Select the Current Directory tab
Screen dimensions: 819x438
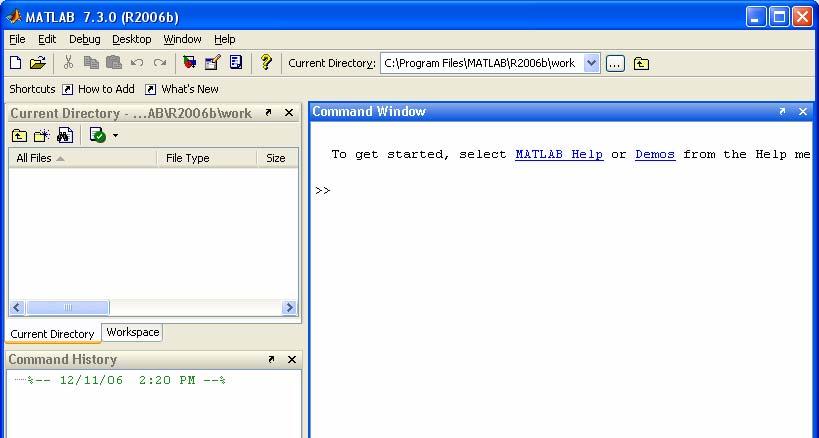(x=52, y=334)
